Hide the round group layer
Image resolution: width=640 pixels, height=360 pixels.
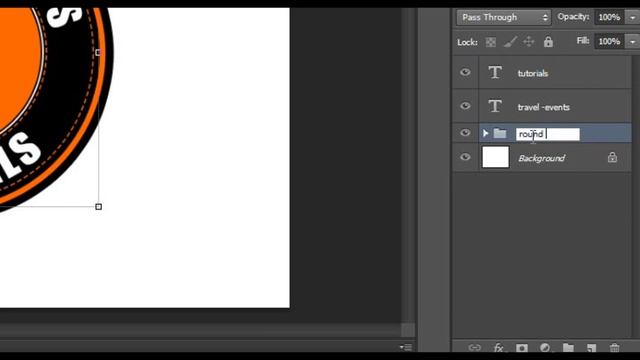point(465,133)
